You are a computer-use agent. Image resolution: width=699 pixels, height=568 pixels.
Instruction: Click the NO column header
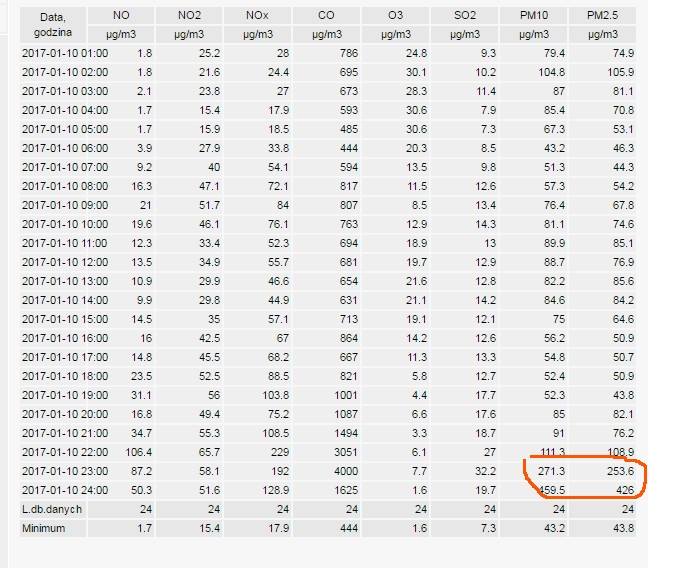coord(121,16)
